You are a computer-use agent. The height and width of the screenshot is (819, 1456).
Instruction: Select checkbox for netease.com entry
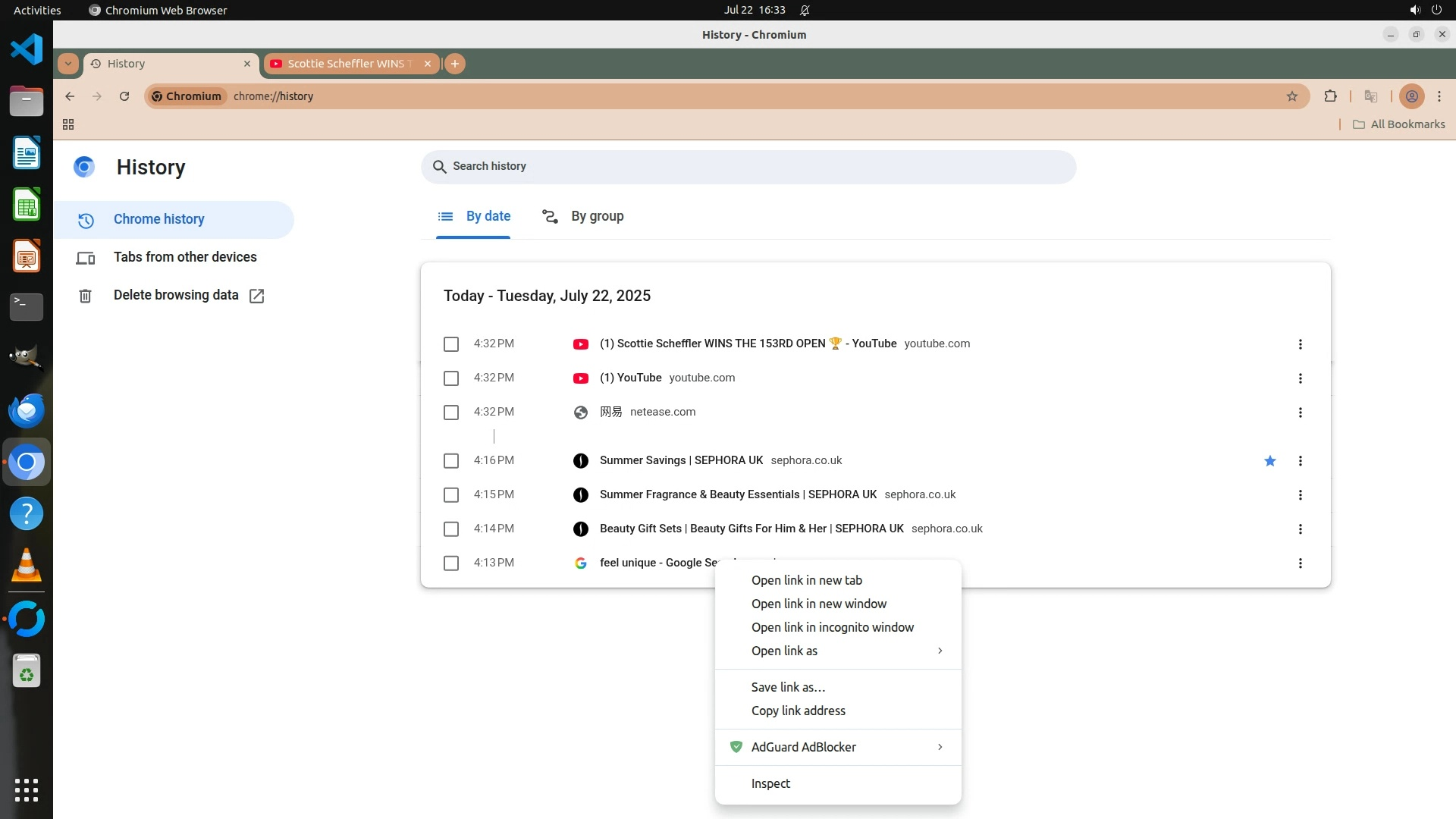click(451, 413)
